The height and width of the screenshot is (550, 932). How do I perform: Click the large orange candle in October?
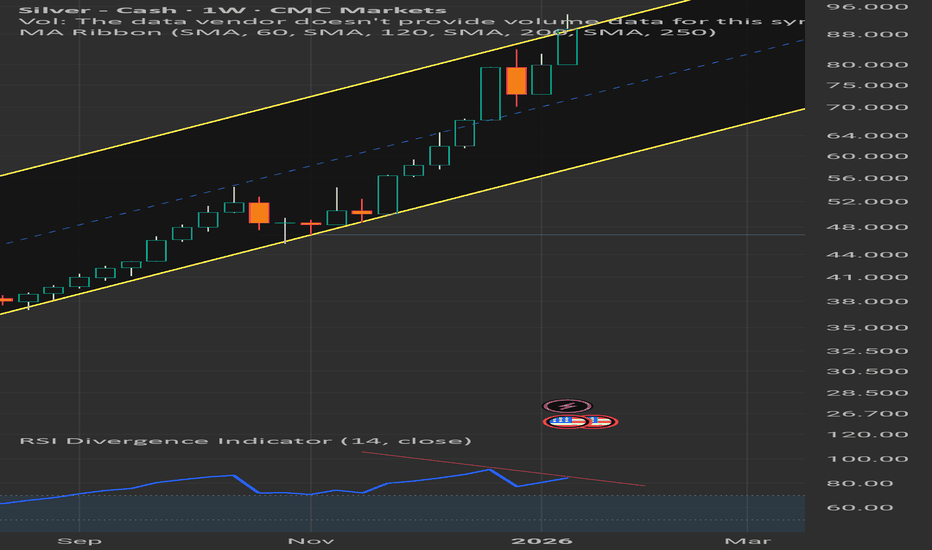(x=259, y=213)
